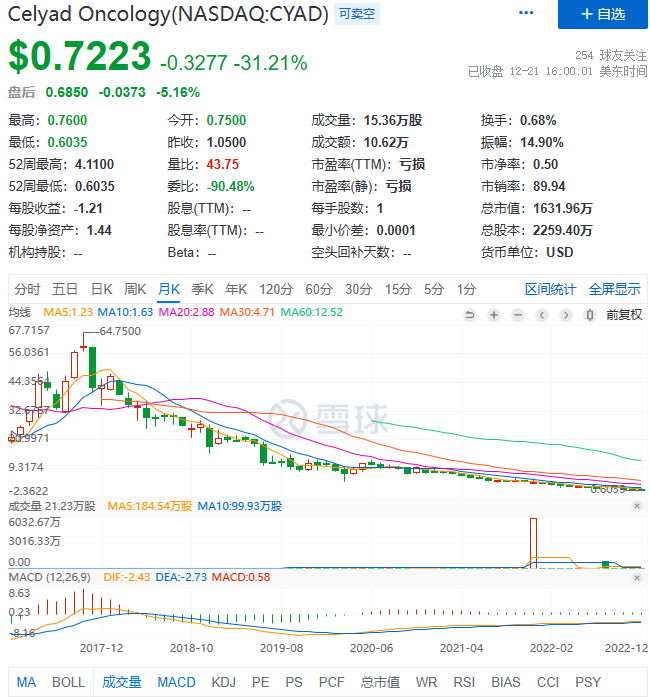This screenshot has height=697, width=650.
Task: Click the 总市值 1631.96万 value
Action: (562, 208)
